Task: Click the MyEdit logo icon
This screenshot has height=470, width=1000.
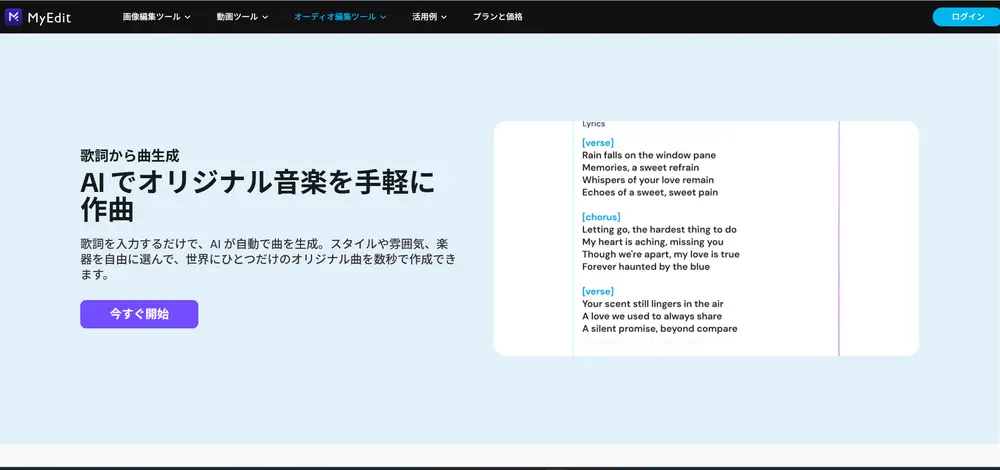Action: click(x=13, y=17)
